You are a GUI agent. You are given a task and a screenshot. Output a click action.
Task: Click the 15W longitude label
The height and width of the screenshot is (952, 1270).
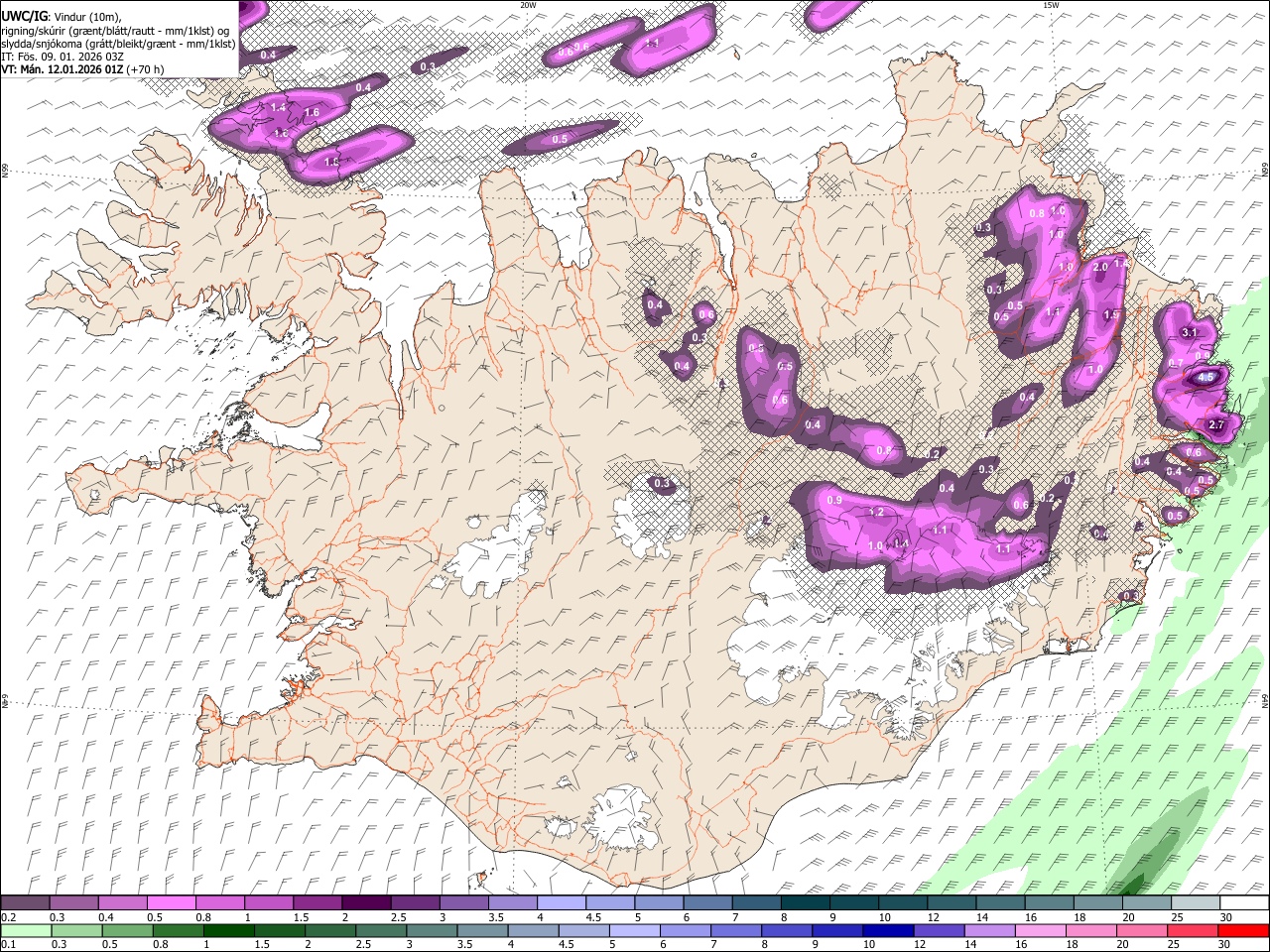[x=1051, y=5]
